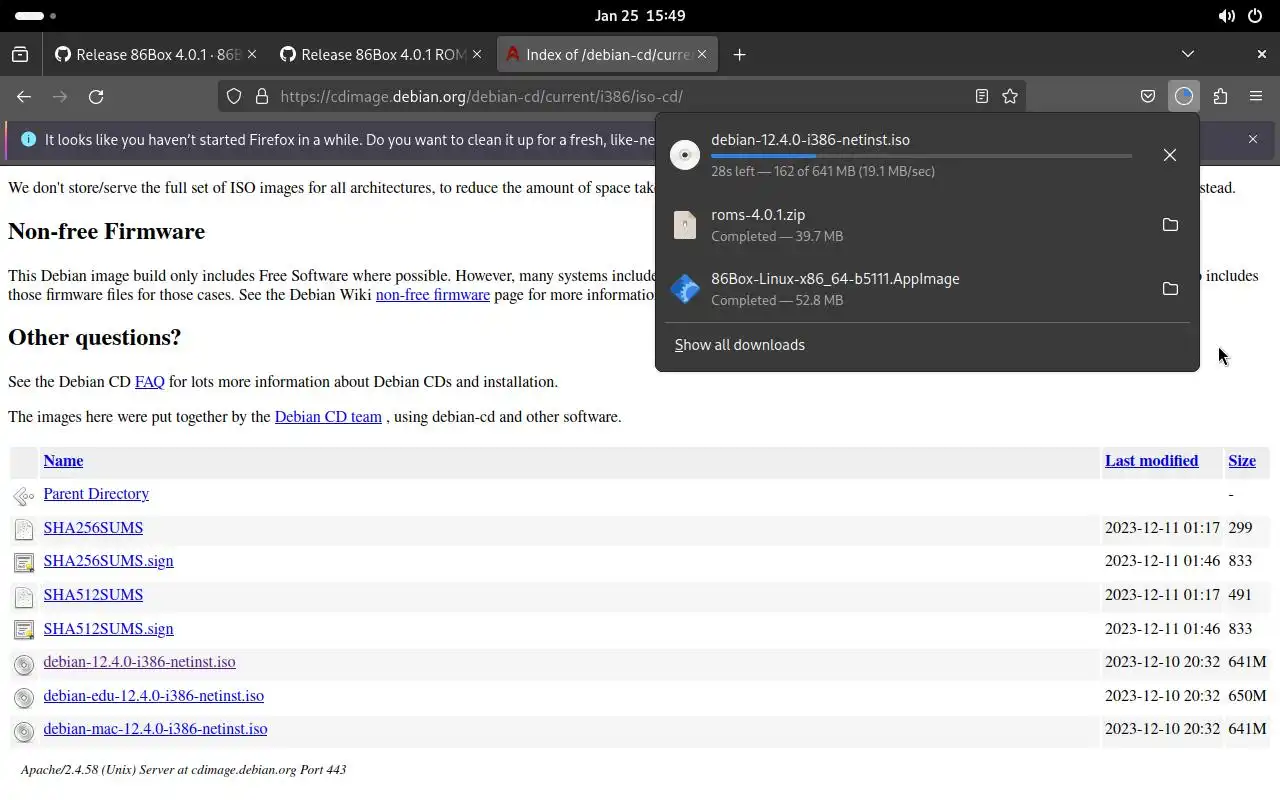1280x800 pixels.
Task: Click the debian-mac iso disc icon in listing
Action: 24,731
